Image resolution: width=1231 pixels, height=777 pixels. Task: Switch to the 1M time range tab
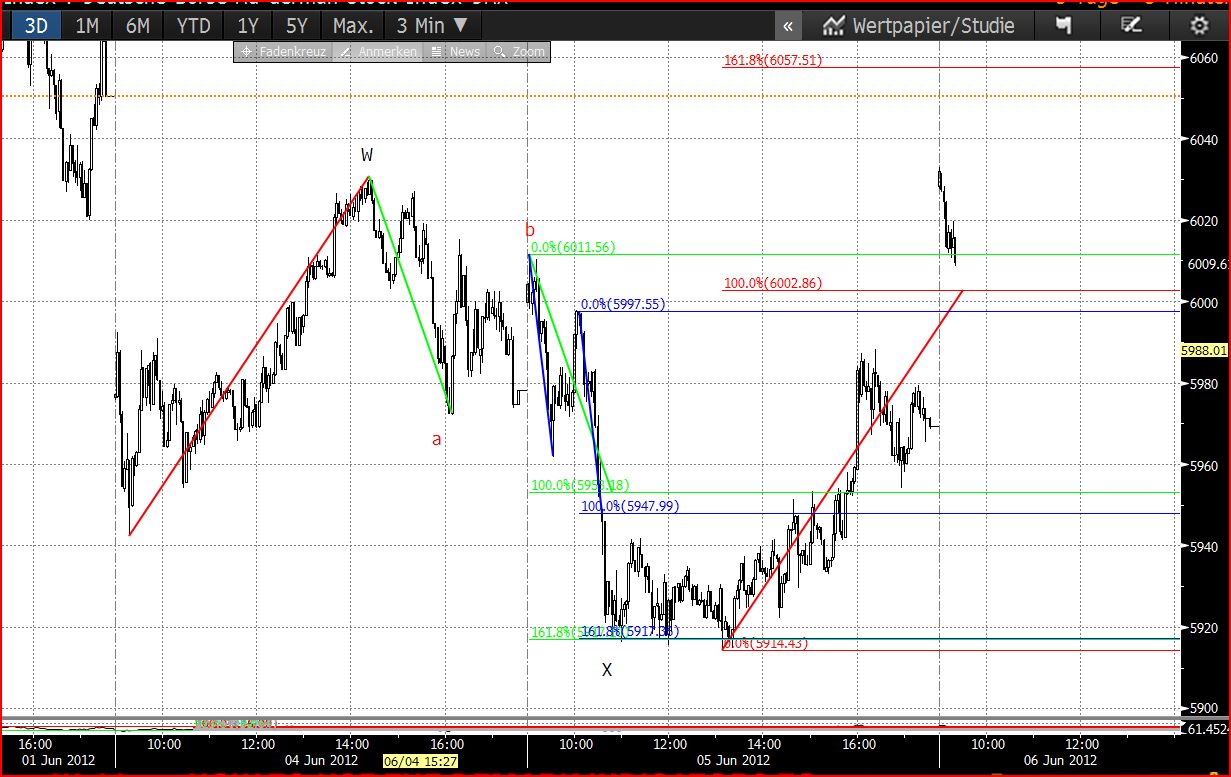(87, 26)
